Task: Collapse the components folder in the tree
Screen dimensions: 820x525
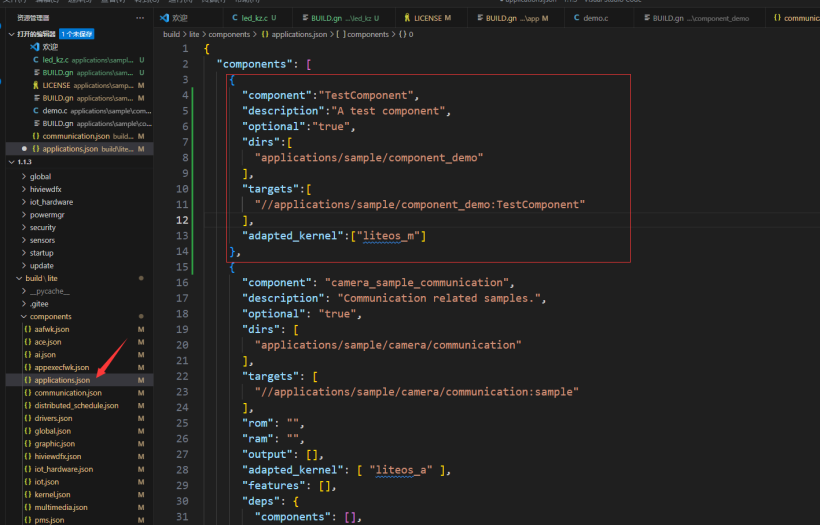Action: point(24,316)
